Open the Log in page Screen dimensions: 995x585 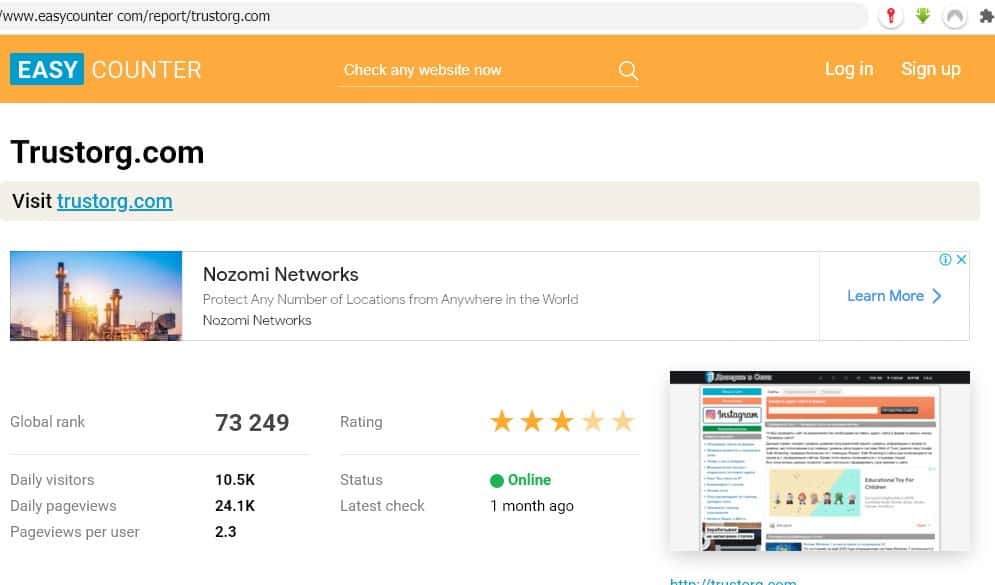848,69
